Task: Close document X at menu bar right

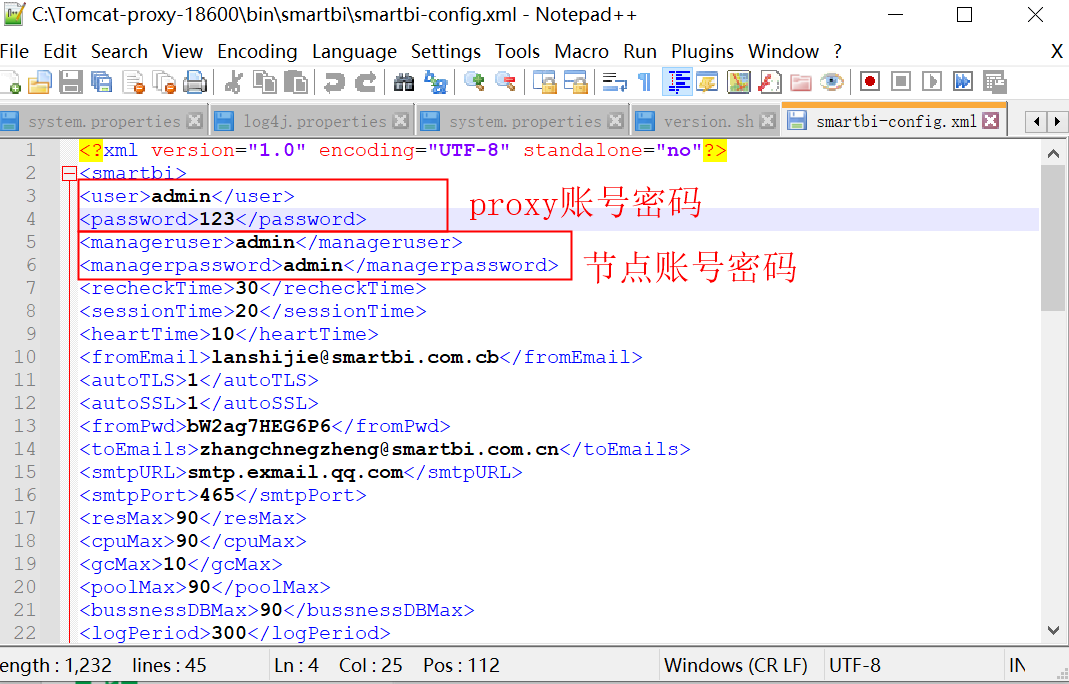Action: [1057, 52]
